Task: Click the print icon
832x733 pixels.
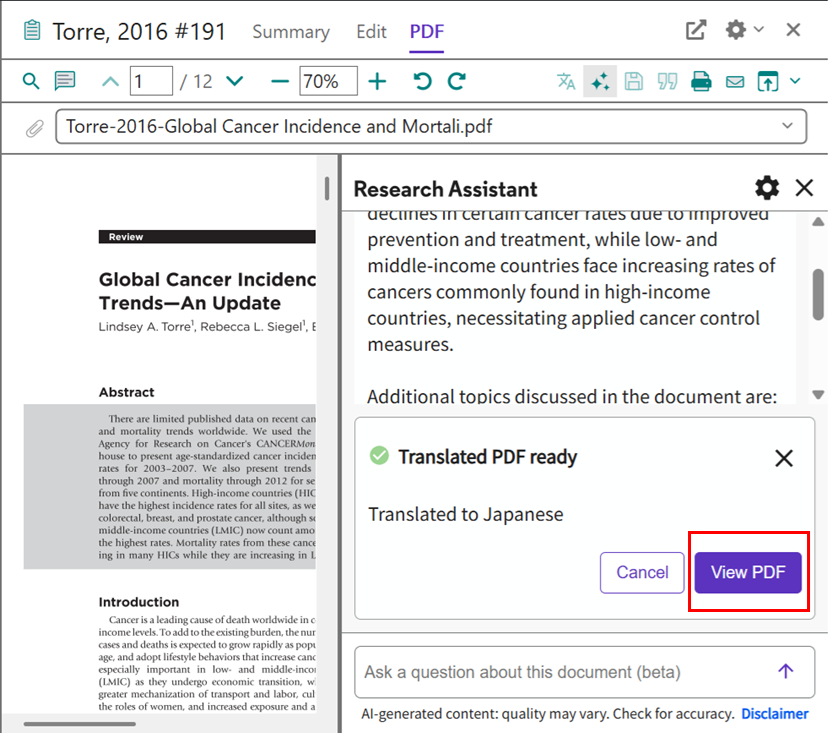Action: point(701,82)
